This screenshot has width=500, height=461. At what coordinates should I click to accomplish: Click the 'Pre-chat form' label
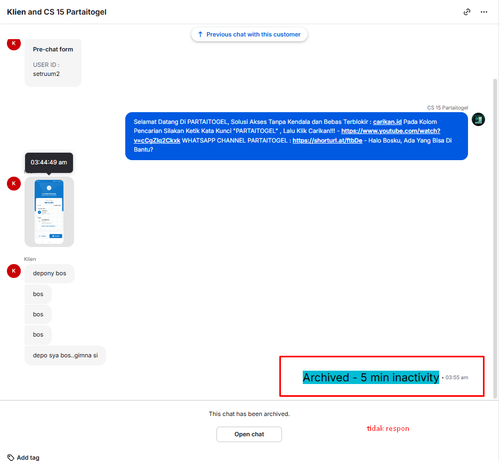(53, 49)
